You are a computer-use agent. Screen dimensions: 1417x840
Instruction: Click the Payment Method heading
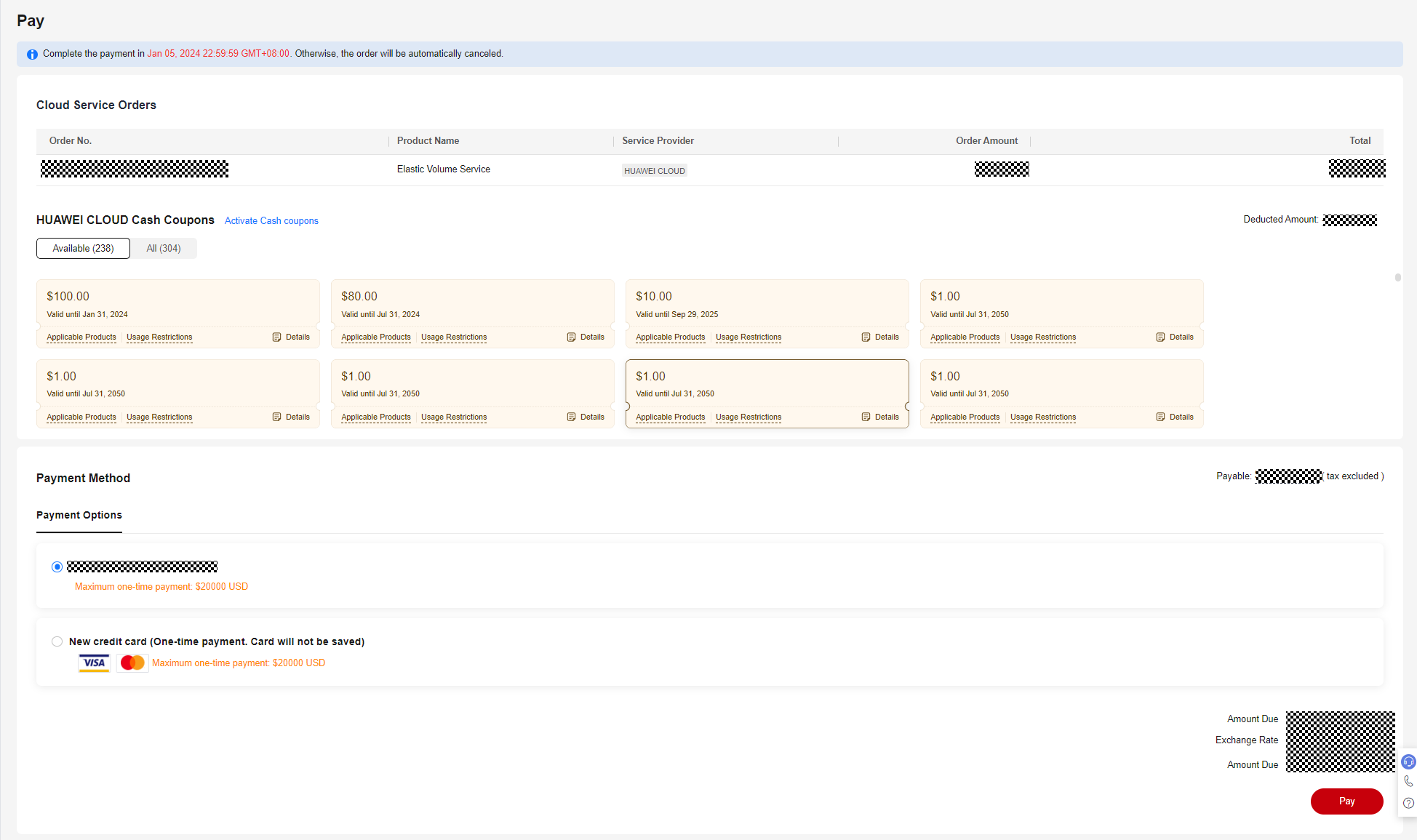click(83, 479)
